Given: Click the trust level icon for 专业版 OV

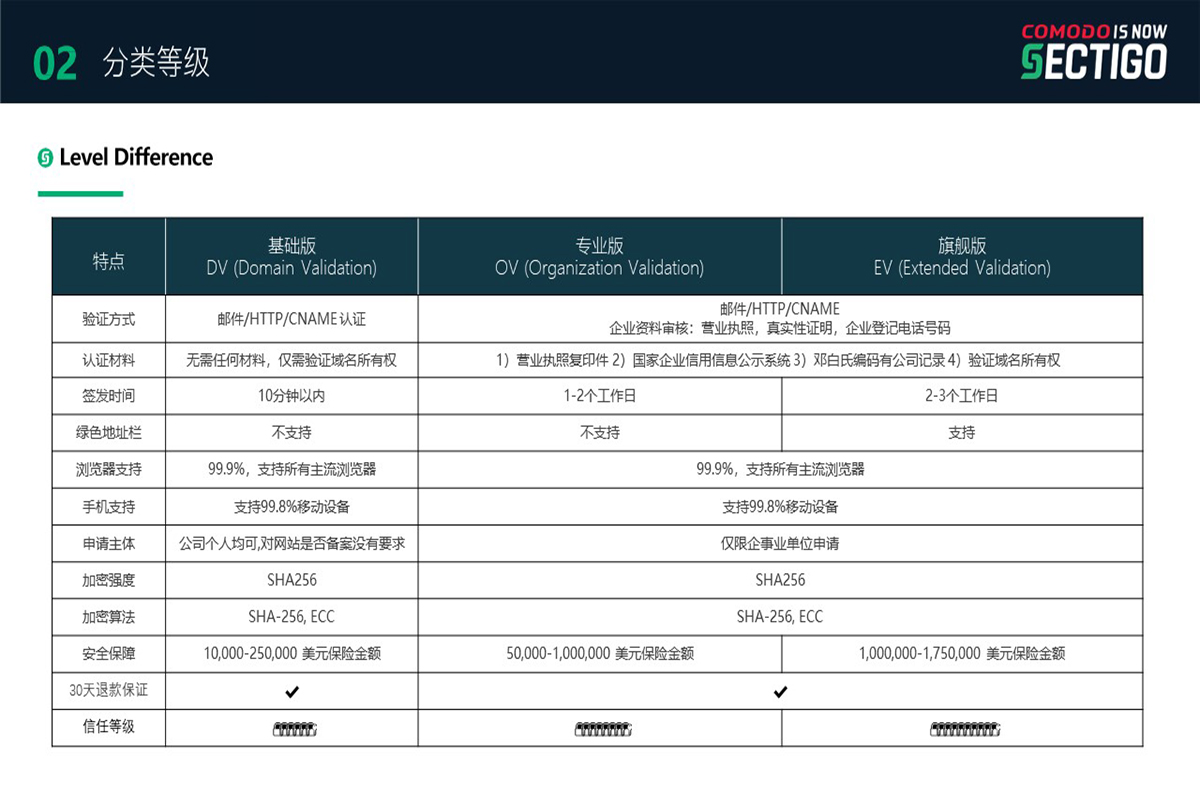Looking at the screenshot, I should (602, 729).
